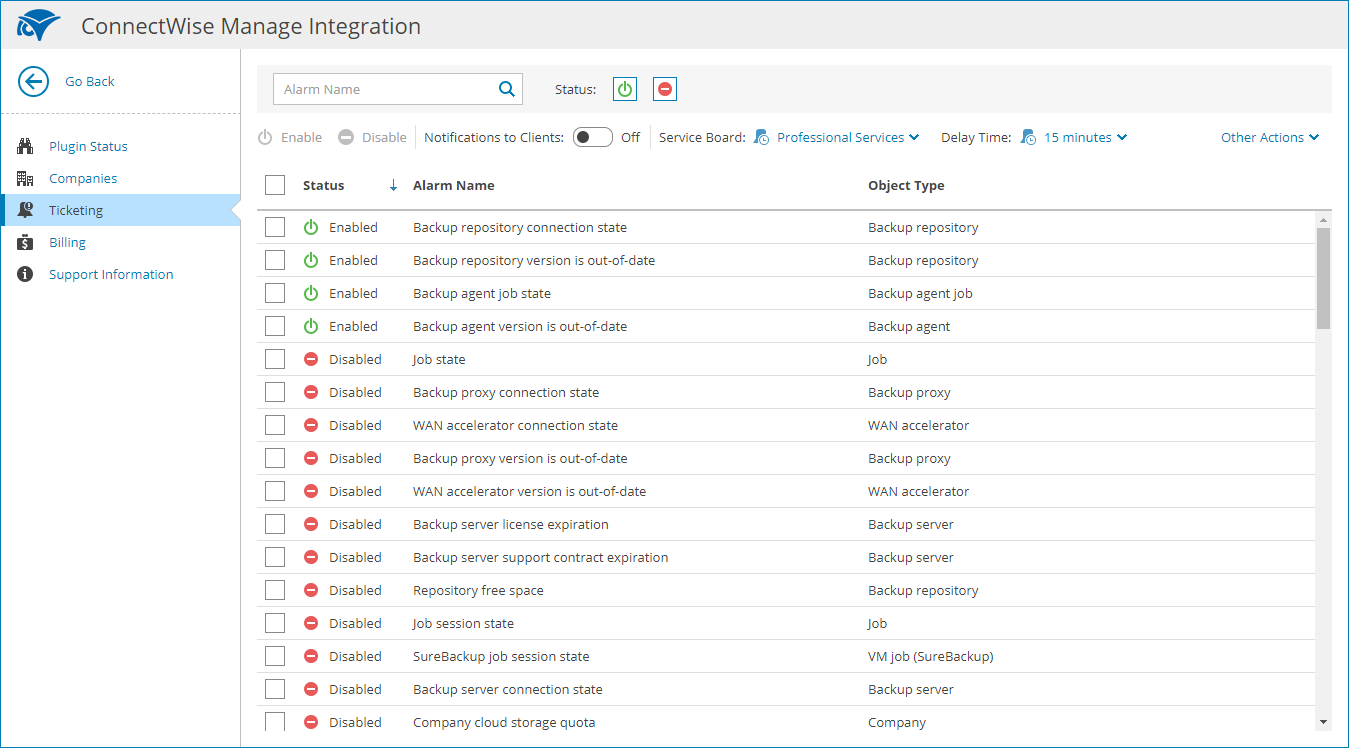Click the Disable button in the toolbar

point(373,137)
